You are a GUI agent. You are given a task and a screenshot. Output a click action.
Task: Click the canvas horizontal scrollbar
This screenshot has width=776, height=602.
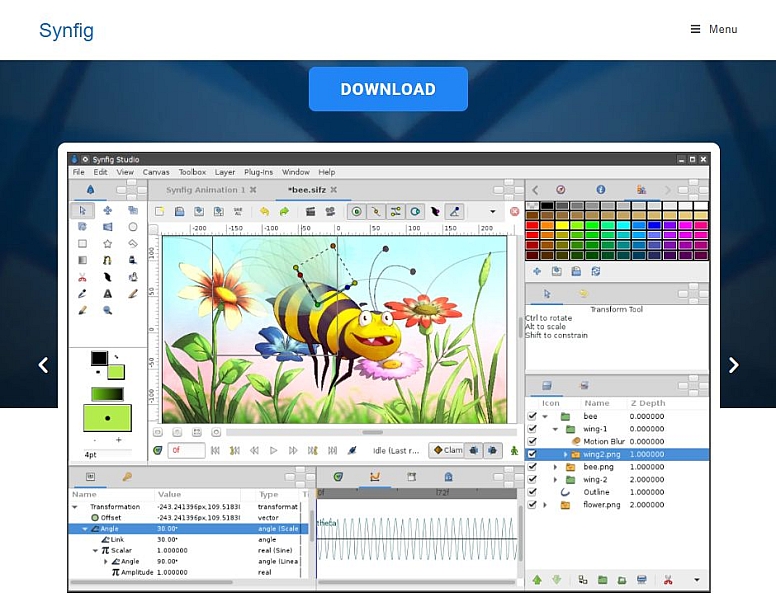(371, 432)
